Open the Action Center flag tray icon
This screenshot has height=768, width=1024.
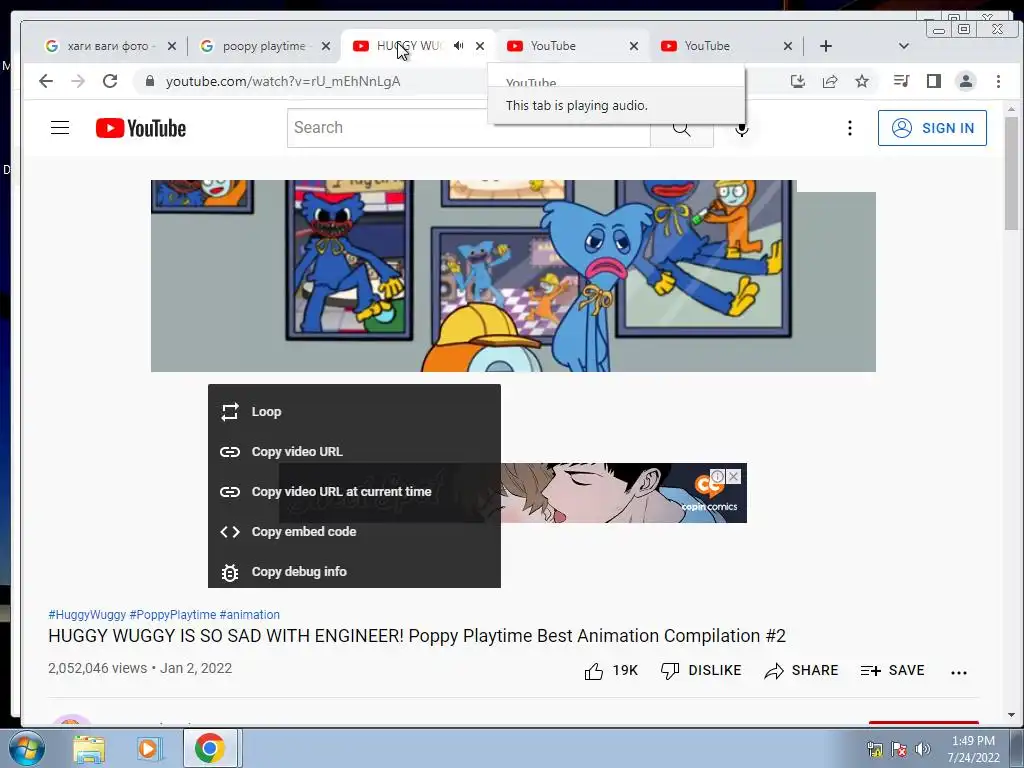click(899, 749)
